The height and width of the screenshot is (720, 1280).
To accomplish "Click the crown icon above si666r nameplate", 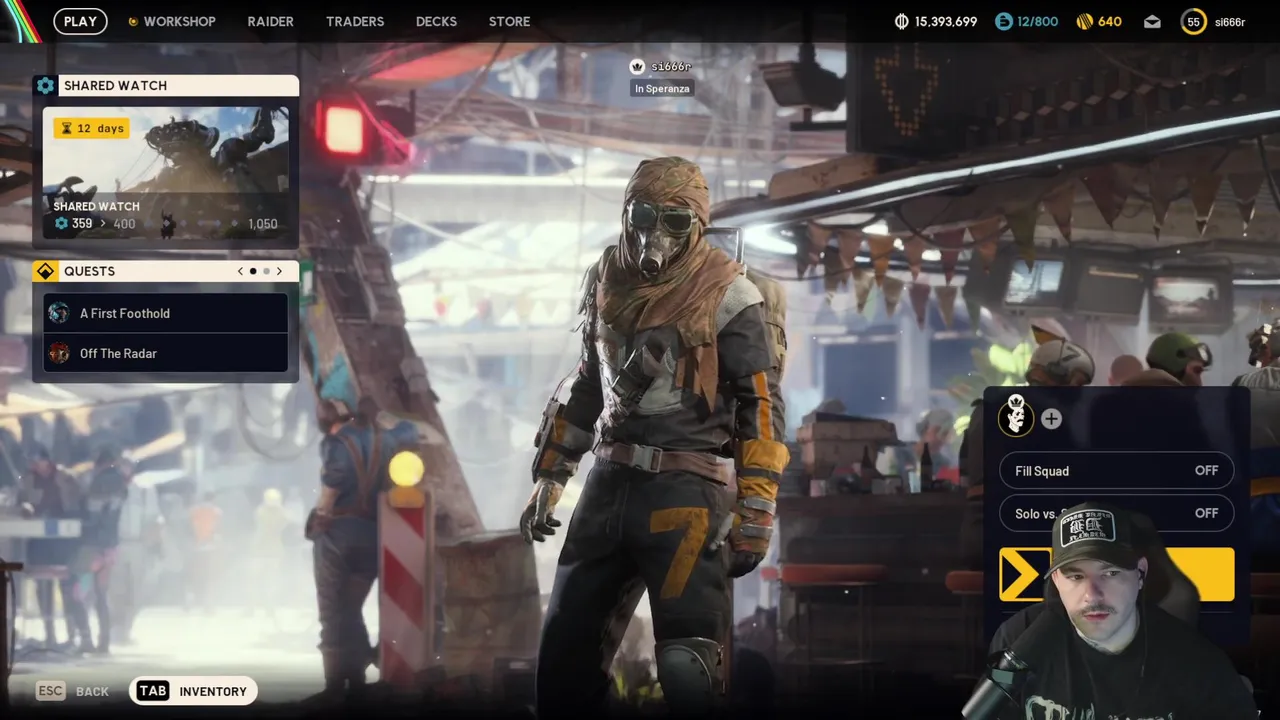I will (637, 66).
